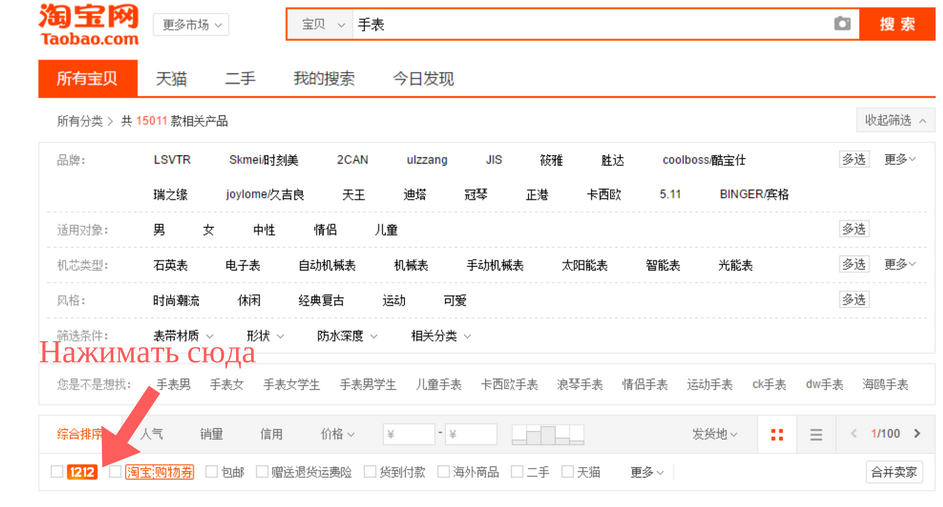Screen dimensions: 943x507
Task: Click the 合并卖家 button
Action: 893,472
